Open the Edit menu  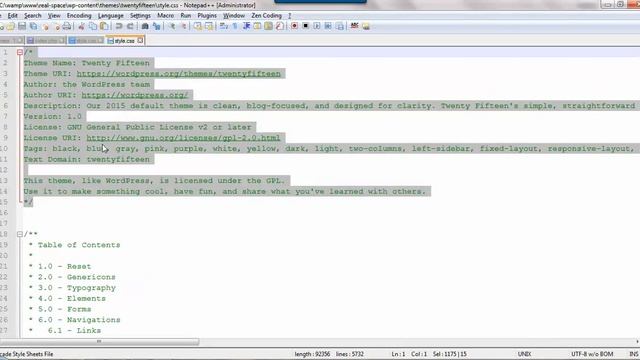(13, 16)
